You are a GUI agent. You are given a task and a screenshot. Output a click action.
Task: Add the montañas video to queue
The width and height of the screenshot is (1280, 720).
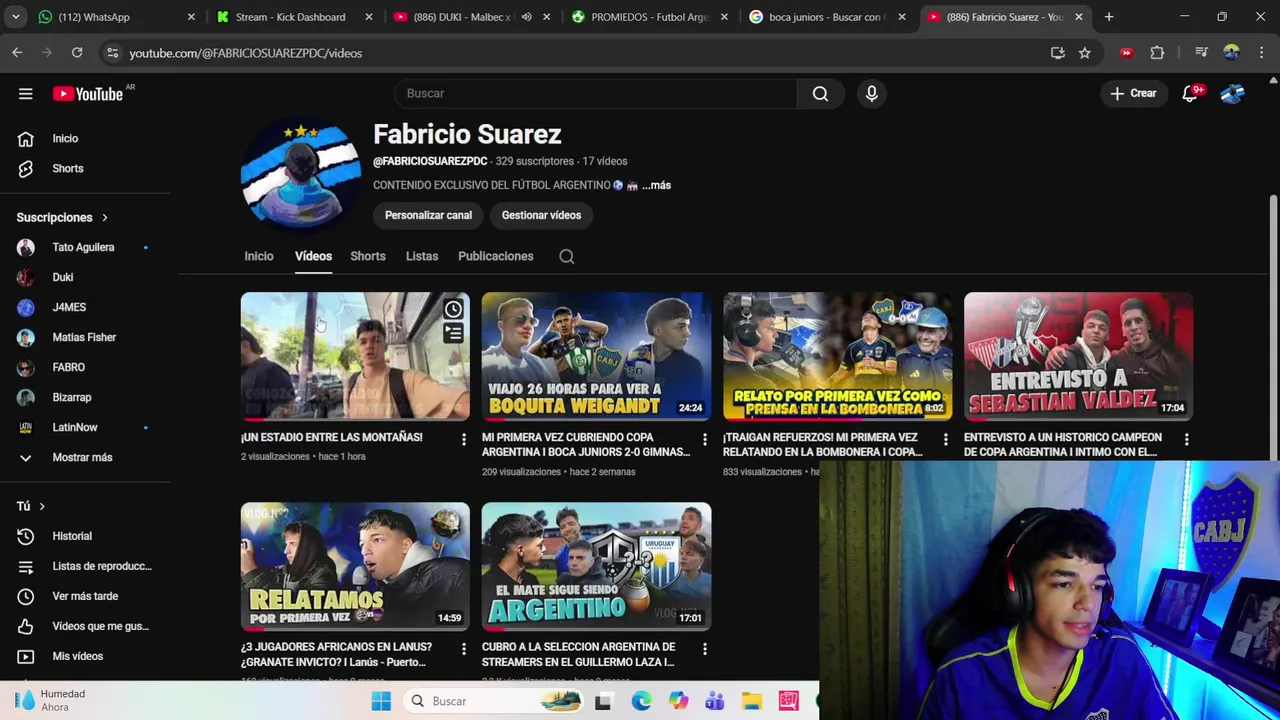[x=453, y=334]
